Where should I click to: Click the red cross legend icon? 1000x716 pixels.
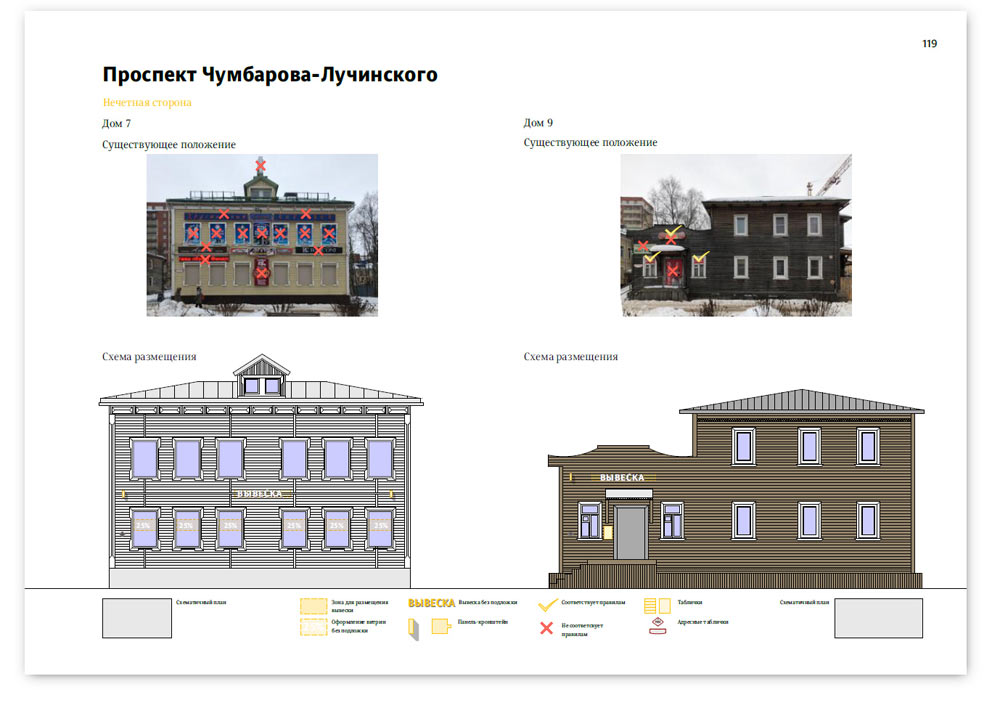coord(547,628)
